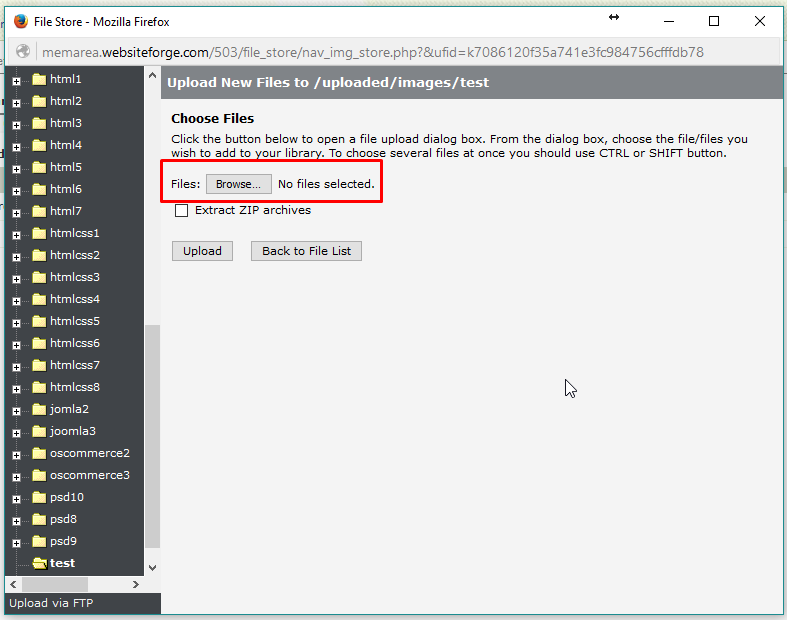The image size is (787, 620).
Task: Click tree vertical scrollbar up arrow
Action: point(153,76)
